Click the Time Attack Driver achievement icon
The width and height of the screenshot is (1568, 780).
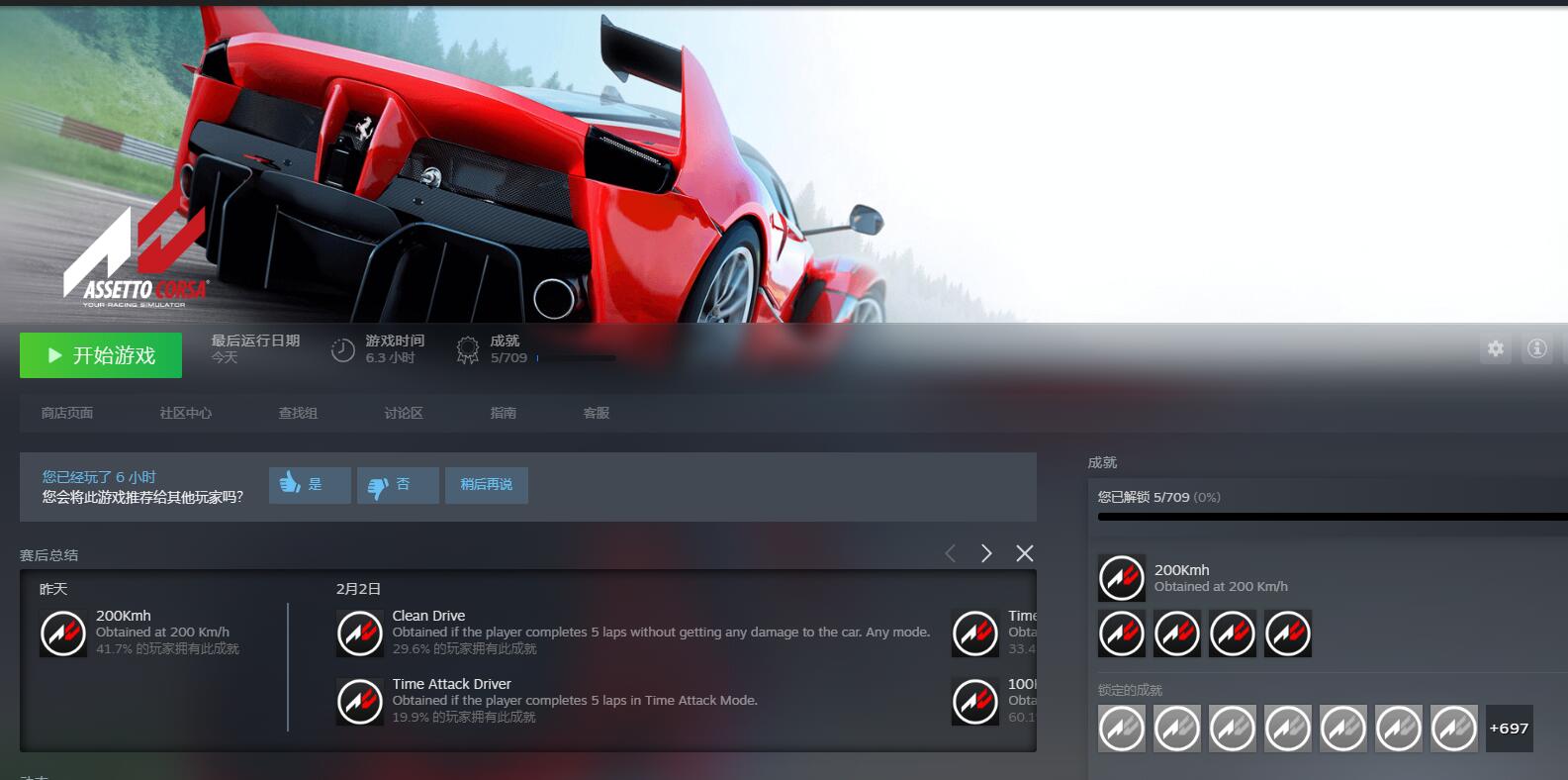(x=360, y=702)
